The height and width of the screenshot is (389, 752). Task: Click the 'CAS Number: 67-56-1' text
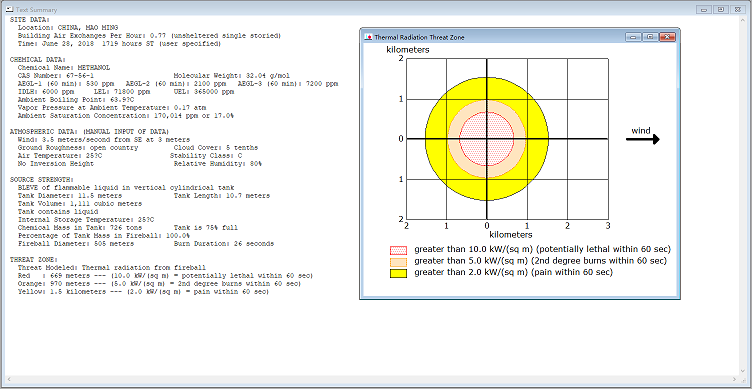tap(55, 76)
